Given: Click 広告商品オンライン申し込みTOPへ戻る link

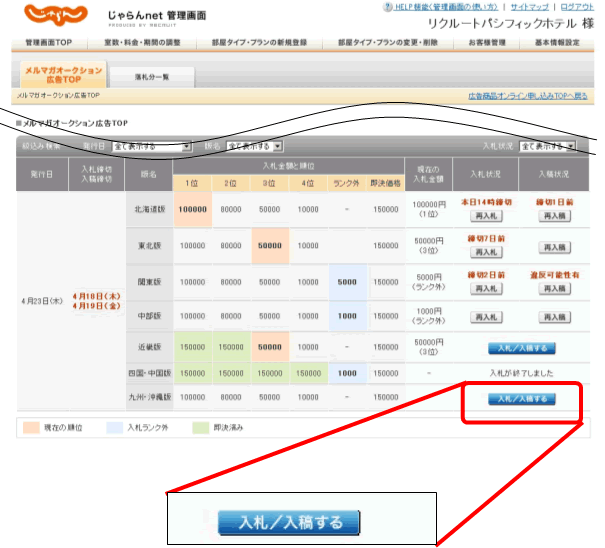Looking at the screenshot, I should (x=528, y=96).
